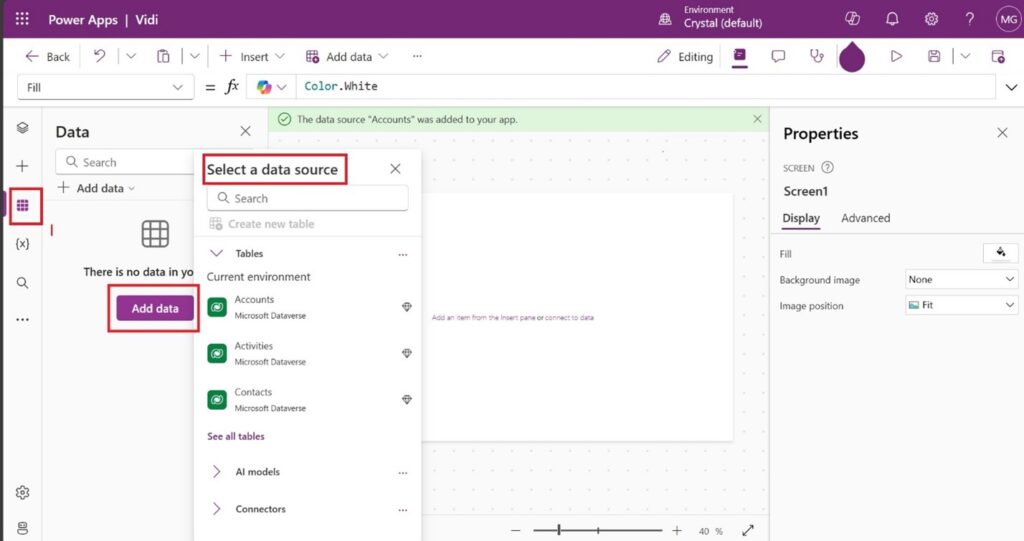Viewport: 1024px width, 541px height.
Task: Open the Variables icon in sidebar
Action: point(22,244)
